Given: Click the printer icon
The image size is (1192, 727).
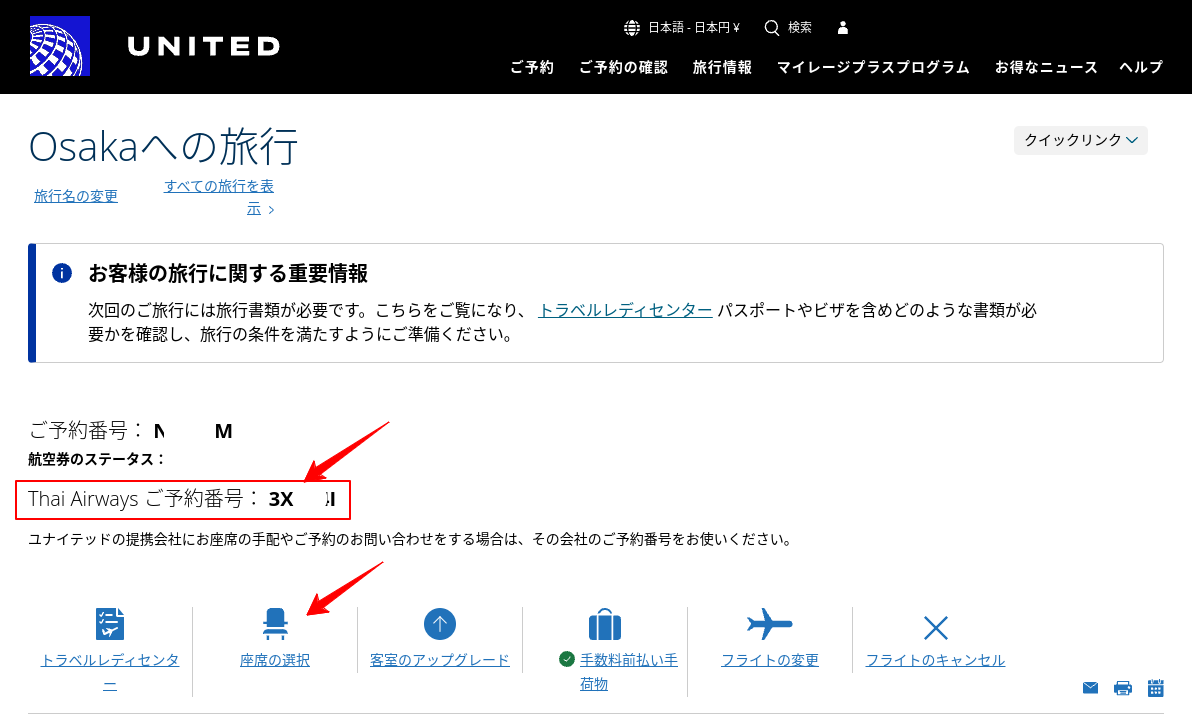Looking at the screenshot, I should point(1123,688).
